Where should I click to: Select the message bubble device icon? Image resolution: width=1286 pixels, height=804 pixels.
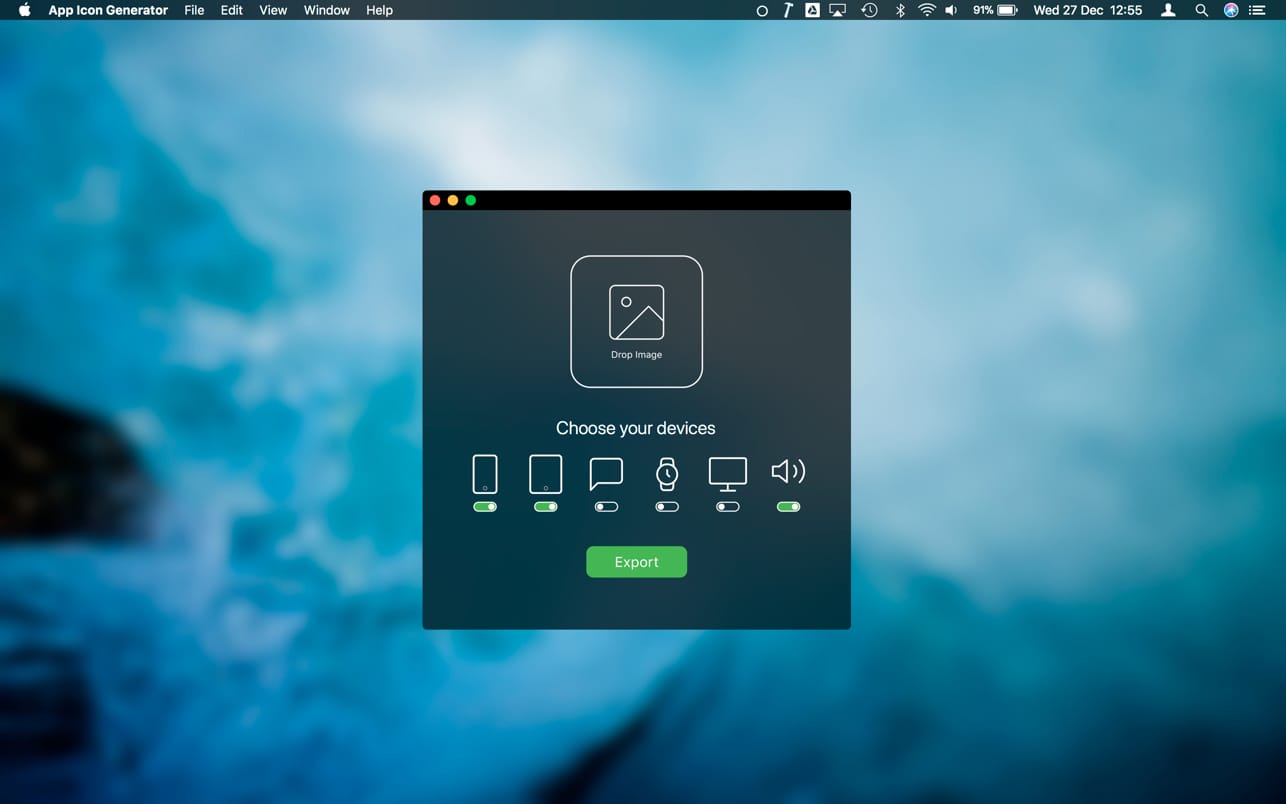pos(606,472)
